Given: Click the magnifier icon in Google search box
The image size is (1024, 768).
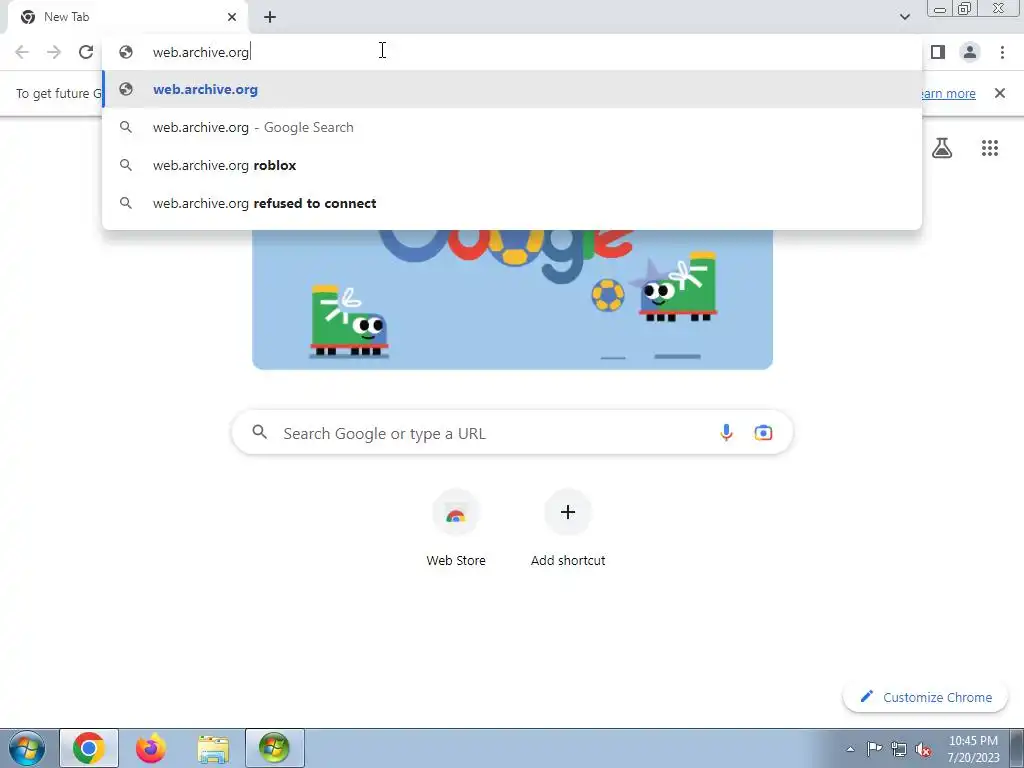Looking at the screenshot, I should click(260, 432).
